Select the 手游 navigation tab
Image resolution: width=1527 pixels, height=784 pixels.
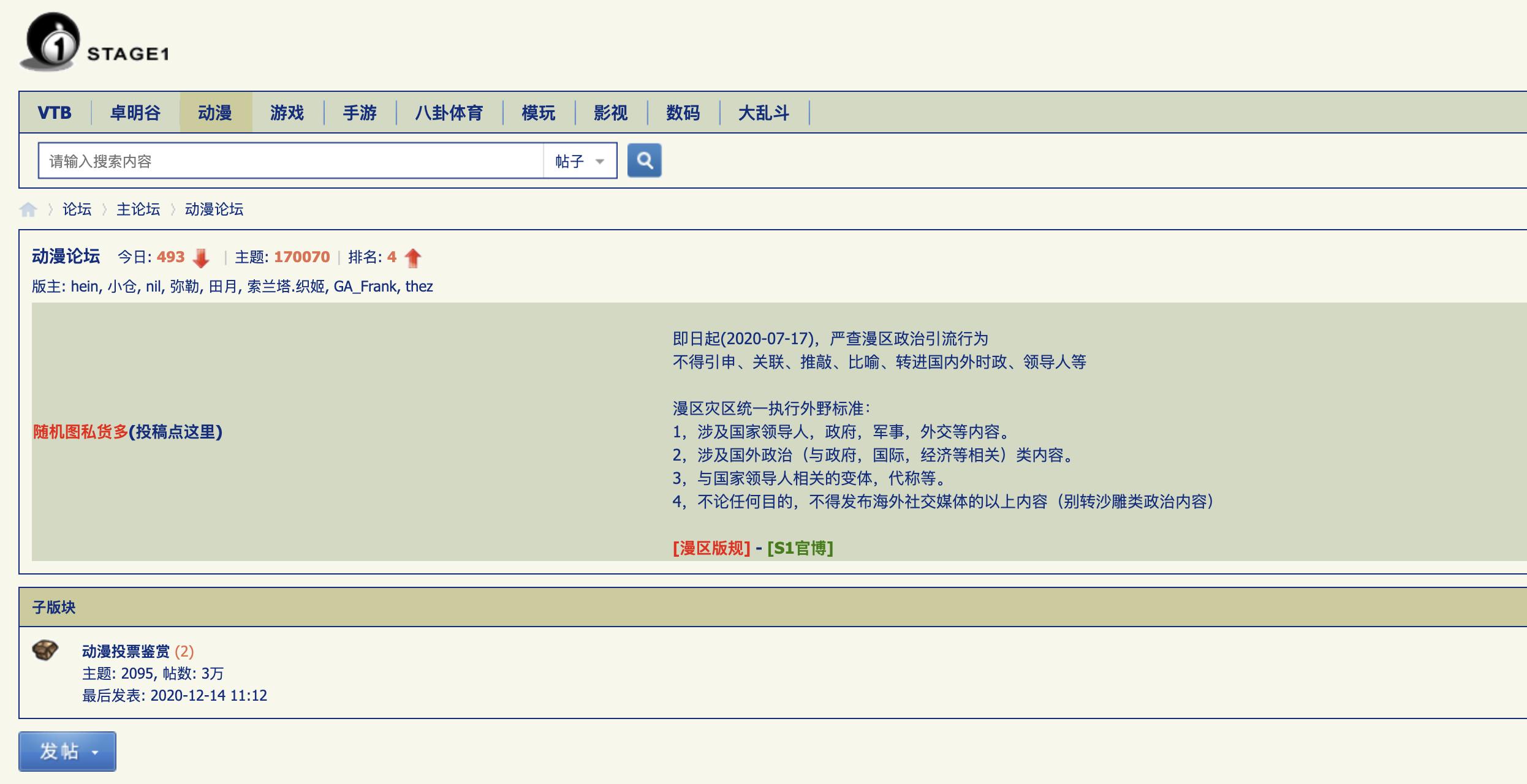pyautogui.click(x=360, y=113)
